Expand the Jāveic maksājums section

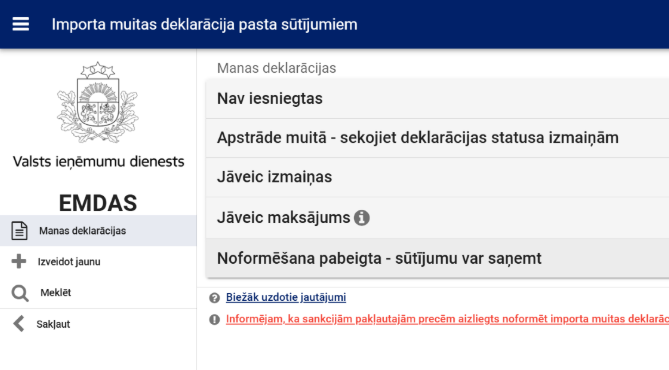(x=437, y=218)
